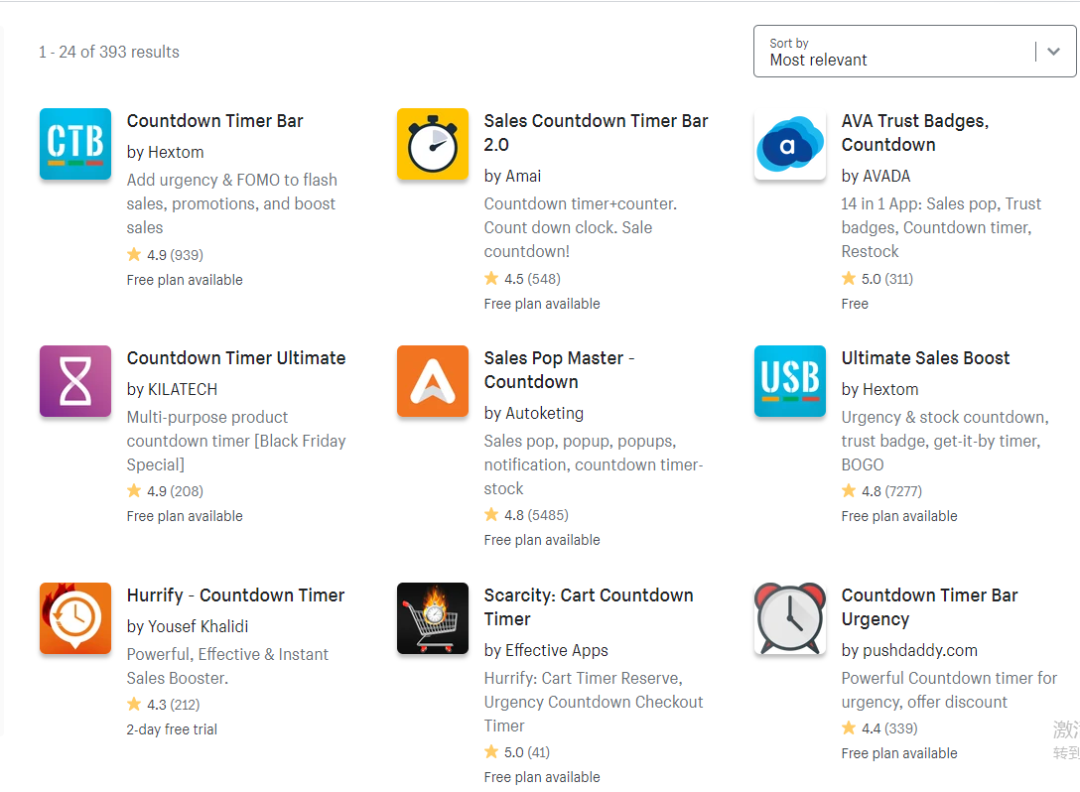
Task: Open Countdown Timer Ultimate title link
Action: coord(236,358)
